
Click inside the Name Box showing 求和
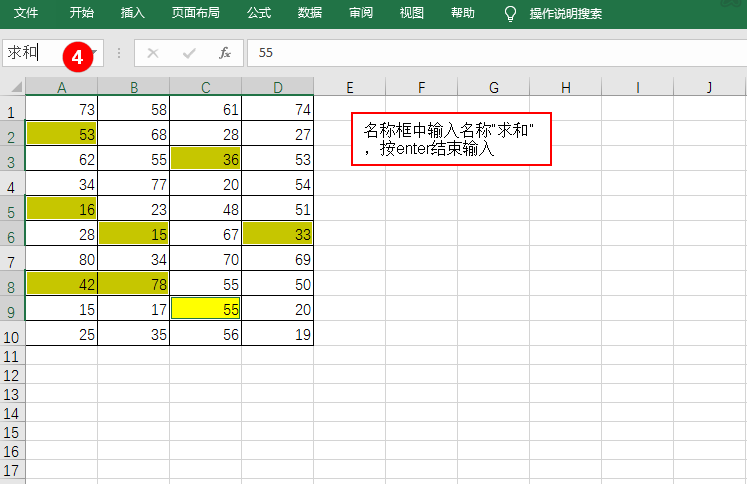pos(52,52)
